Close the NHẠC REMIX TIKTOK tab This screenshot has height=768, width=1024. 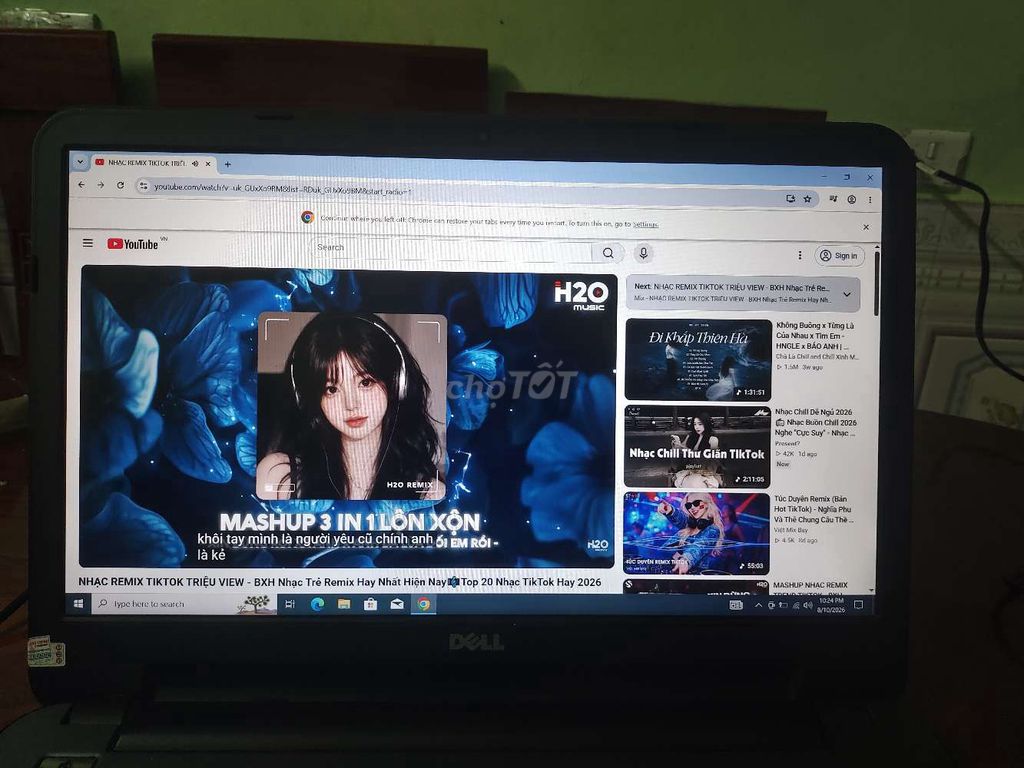coord(208,164)
